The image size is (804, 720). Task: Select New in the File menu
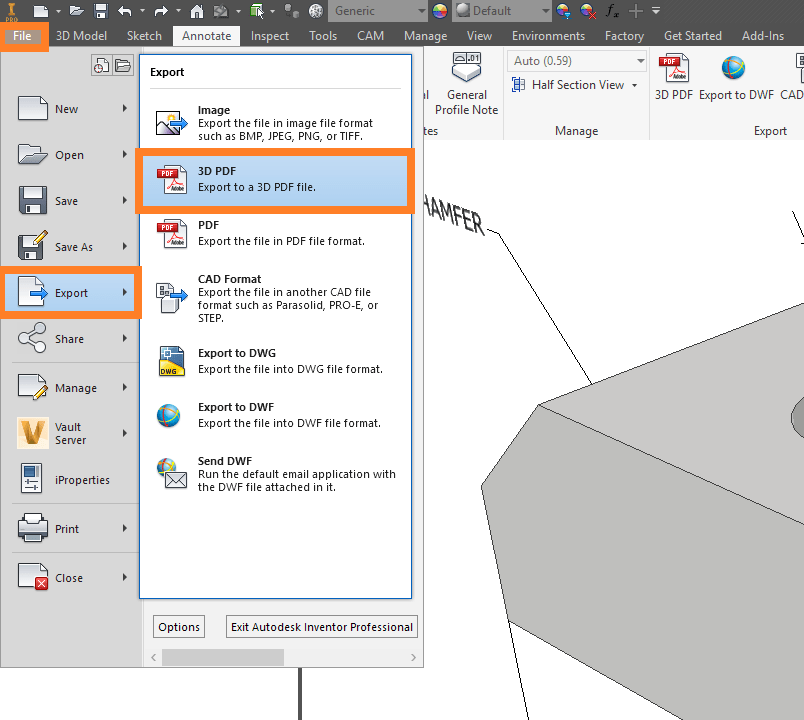(71, 109)
